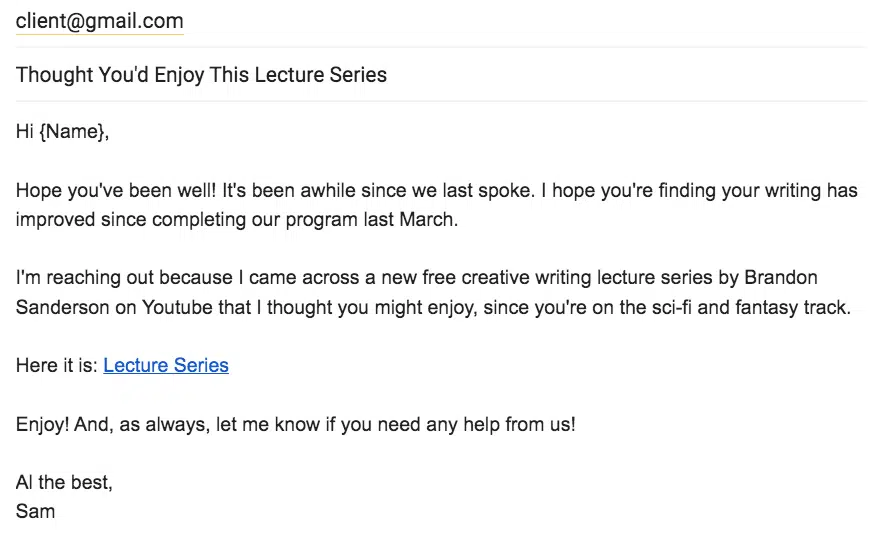Screen dimensions: 888x542
Task: Click the {Name} placeholder in greeting
Action: [x=71, y=131]
